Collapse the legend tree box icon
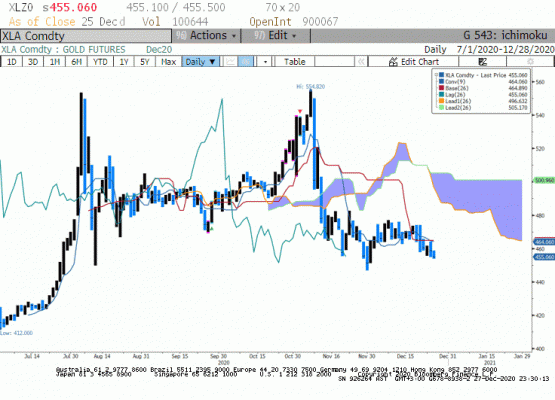 pos(436,75)
